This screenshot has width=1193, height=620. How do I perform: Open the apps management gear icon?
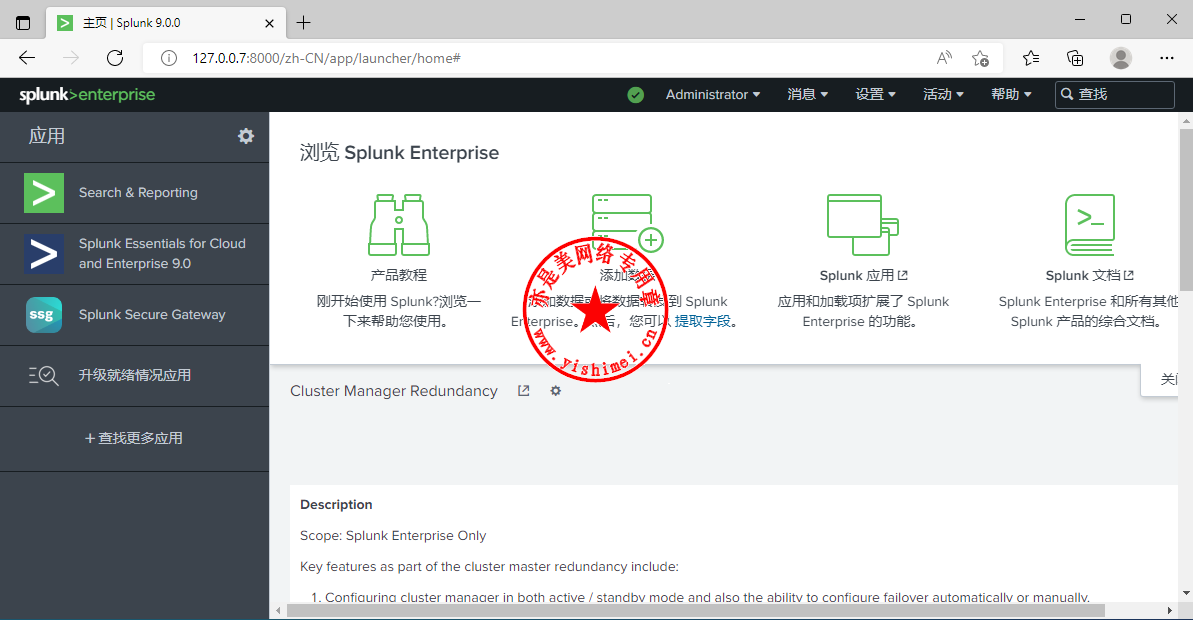pyautogui.click(x=246, y=136)
